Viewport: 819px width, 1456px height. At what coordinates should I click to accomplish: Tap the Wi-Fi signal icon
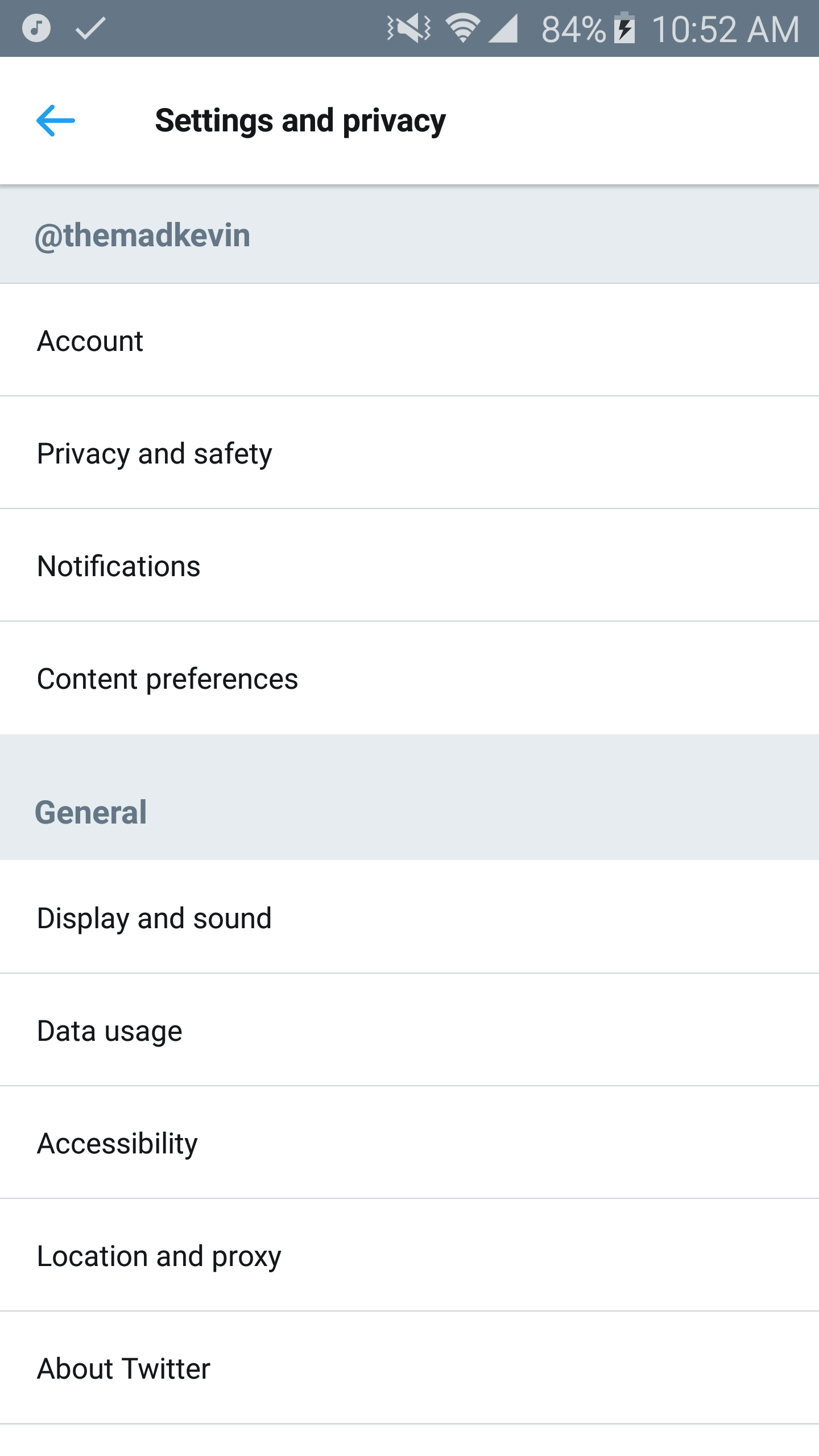462,28
